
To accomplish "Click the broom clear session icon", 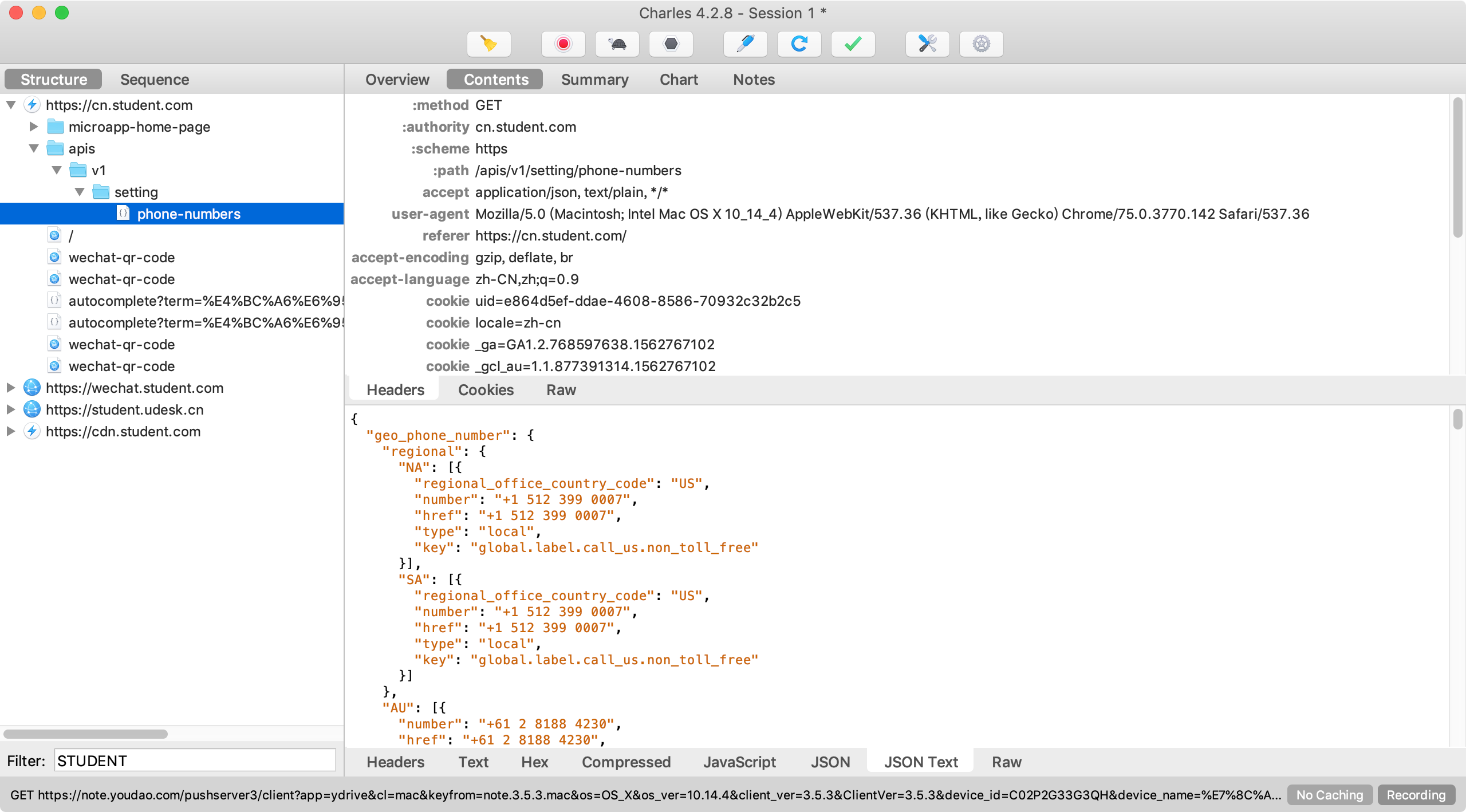I will click(x=488, y=44).
